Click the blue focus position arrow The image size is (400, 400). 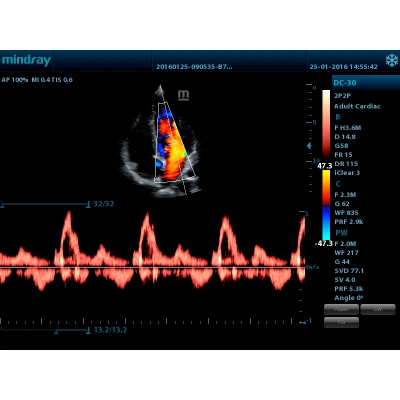coord(309,146)
